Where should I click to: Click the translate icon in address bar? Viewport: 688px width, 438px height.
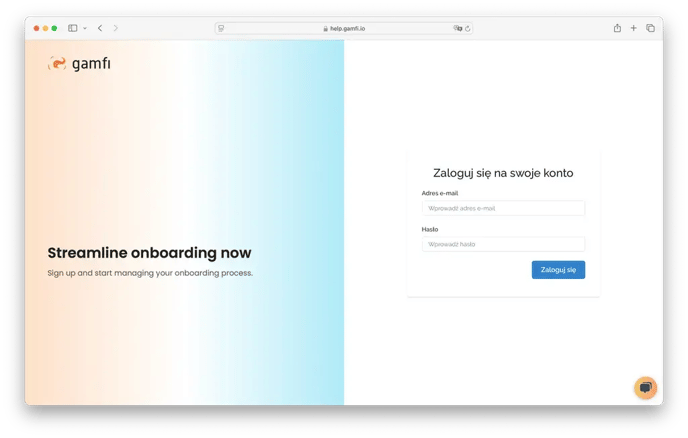point(457,28)
